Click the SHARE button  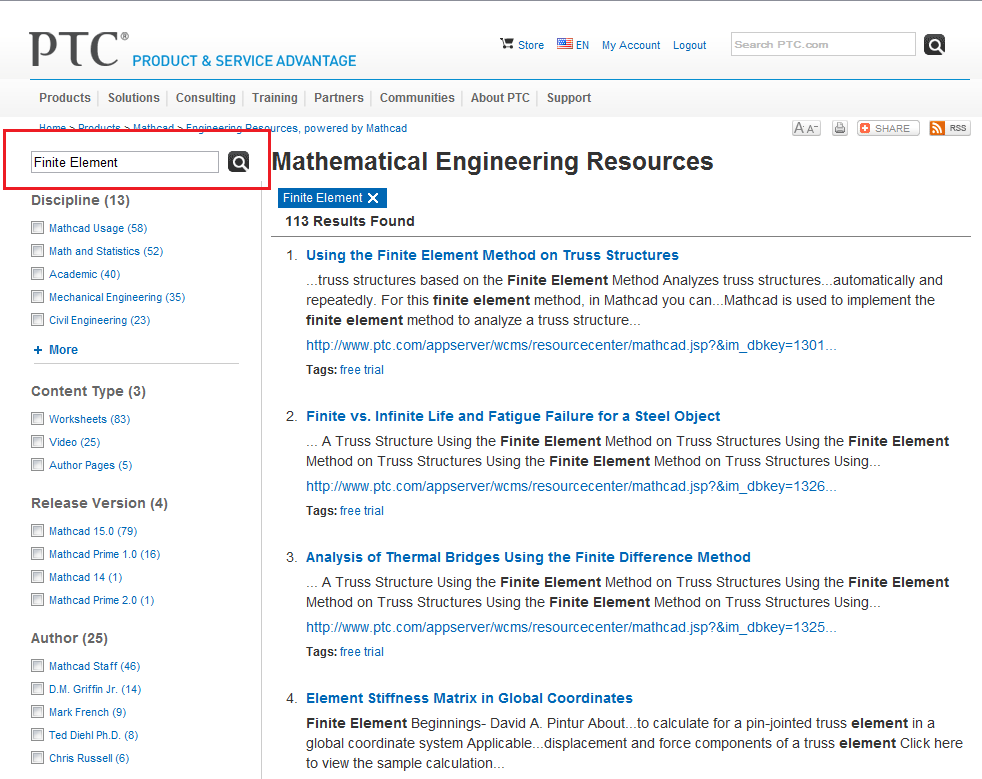click(x=887, y=128)
